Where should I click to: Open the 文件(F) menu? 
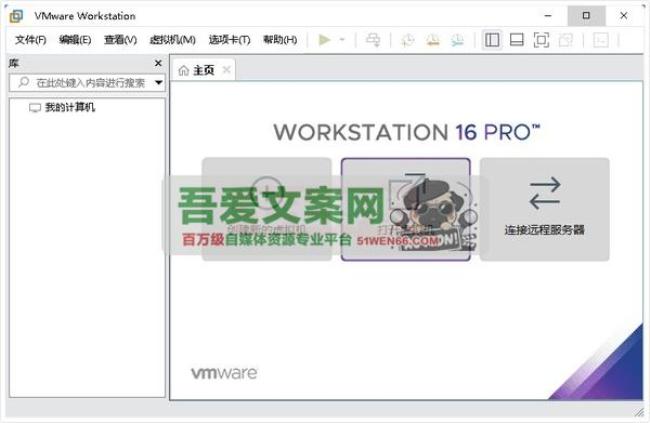click(31, 40)
